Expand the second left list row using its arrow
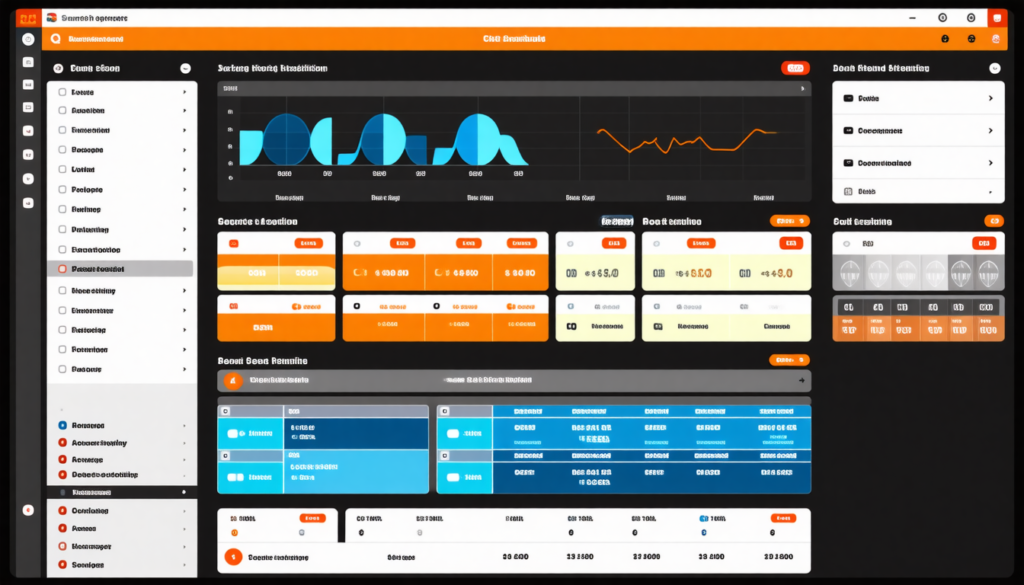This screenshot has height=585, width=1024. pyautogui.click(x=185, y=110)
